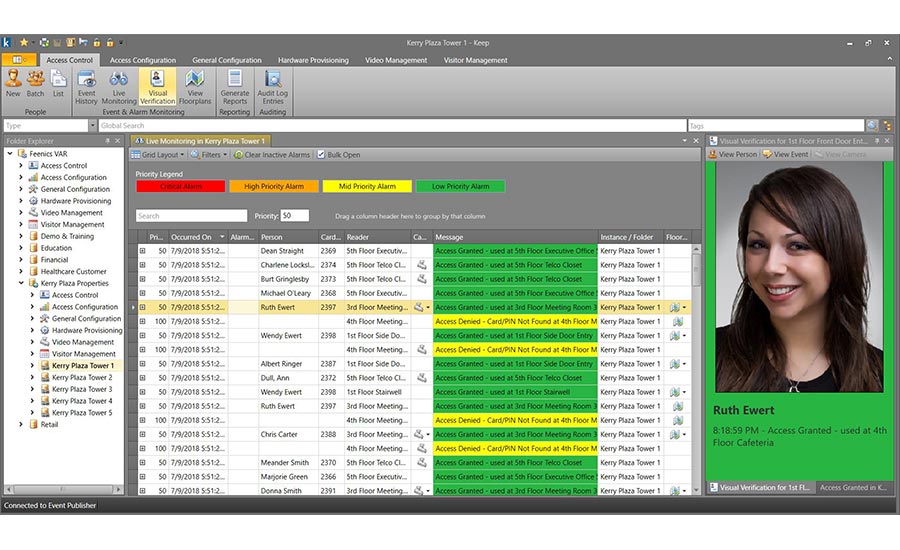Click the Global Search input field

[x=390, y=126]
